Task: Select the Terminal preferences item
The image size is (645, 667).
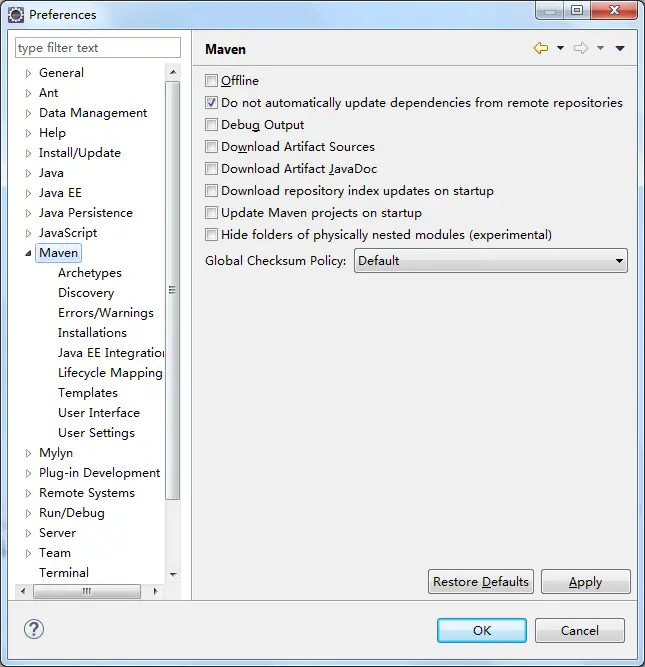Action: click(64, 573)
